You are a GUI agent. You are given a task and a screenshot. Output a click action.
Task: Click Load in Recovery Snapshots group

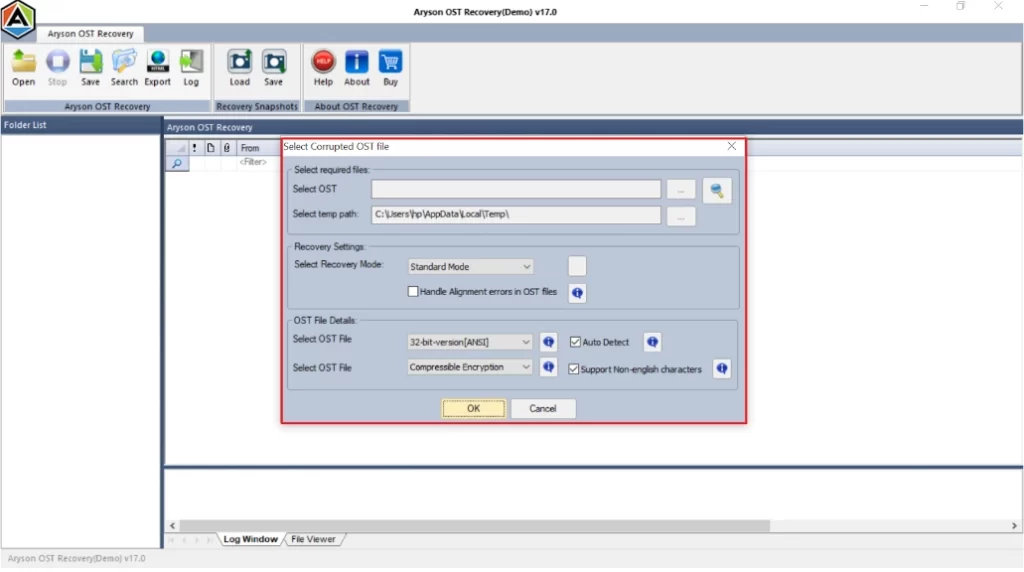(240, 62)
